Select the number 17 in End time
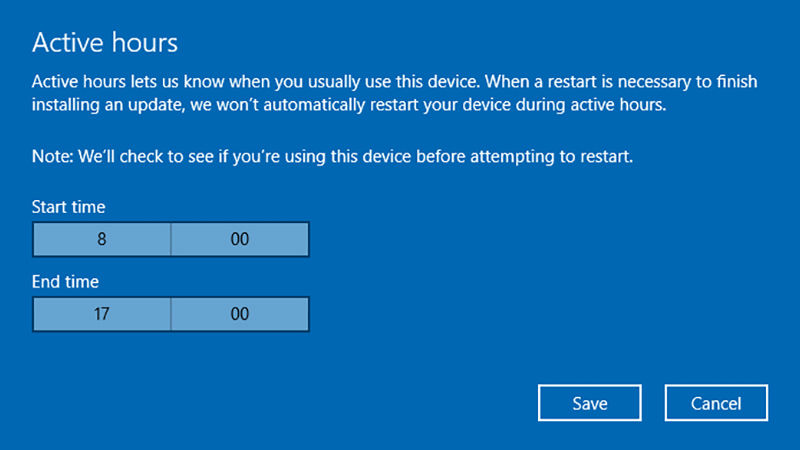The image size is (800, 450). coord(102,314)
